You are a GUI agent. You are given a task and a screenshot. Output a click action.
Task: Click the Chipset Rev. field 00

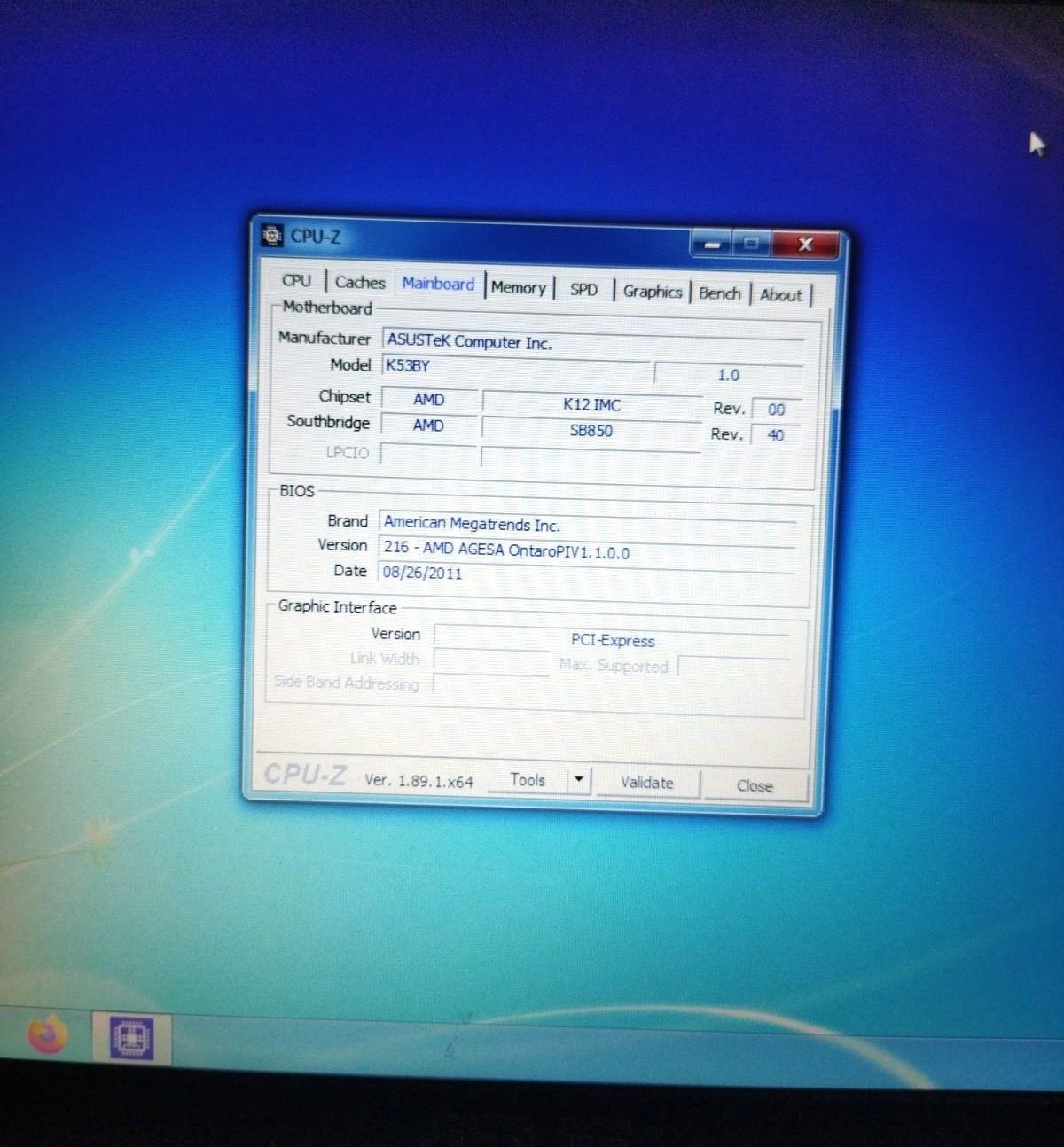tap(777, 410)
